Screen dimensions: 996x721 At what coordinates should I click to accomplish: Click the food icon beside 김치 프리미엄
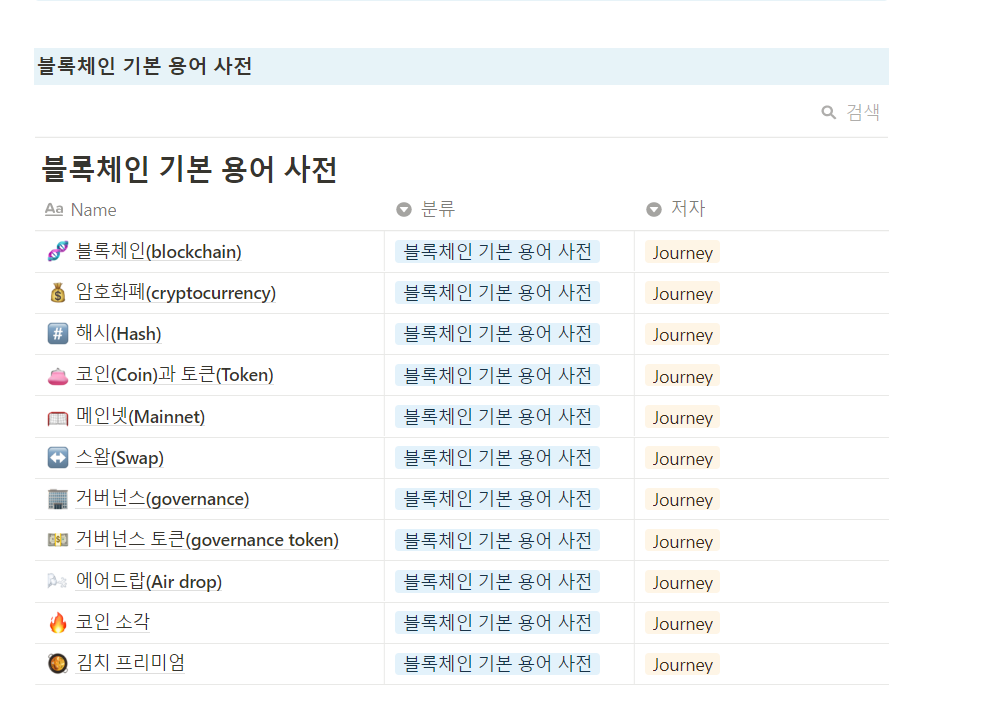pyautogui.click(x=58, y=664)
